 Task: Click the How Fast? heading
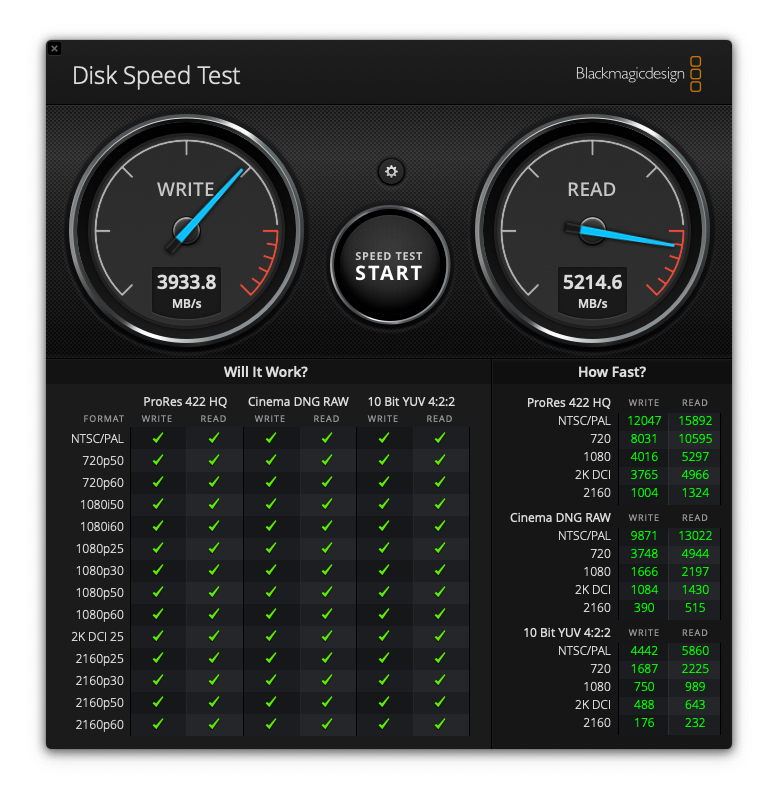(612, 372)
